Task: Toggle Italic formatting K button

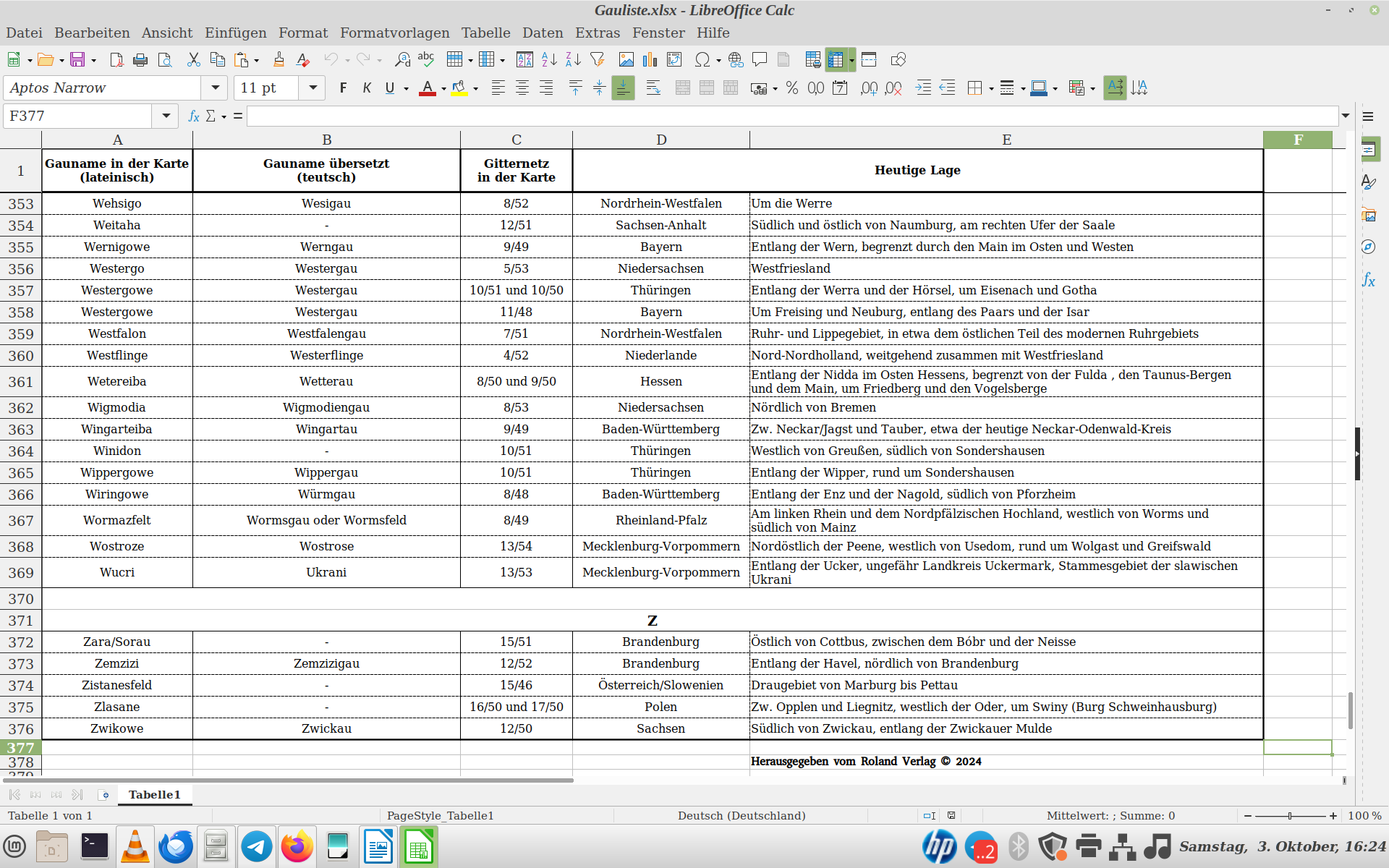Action: [367, 88]
